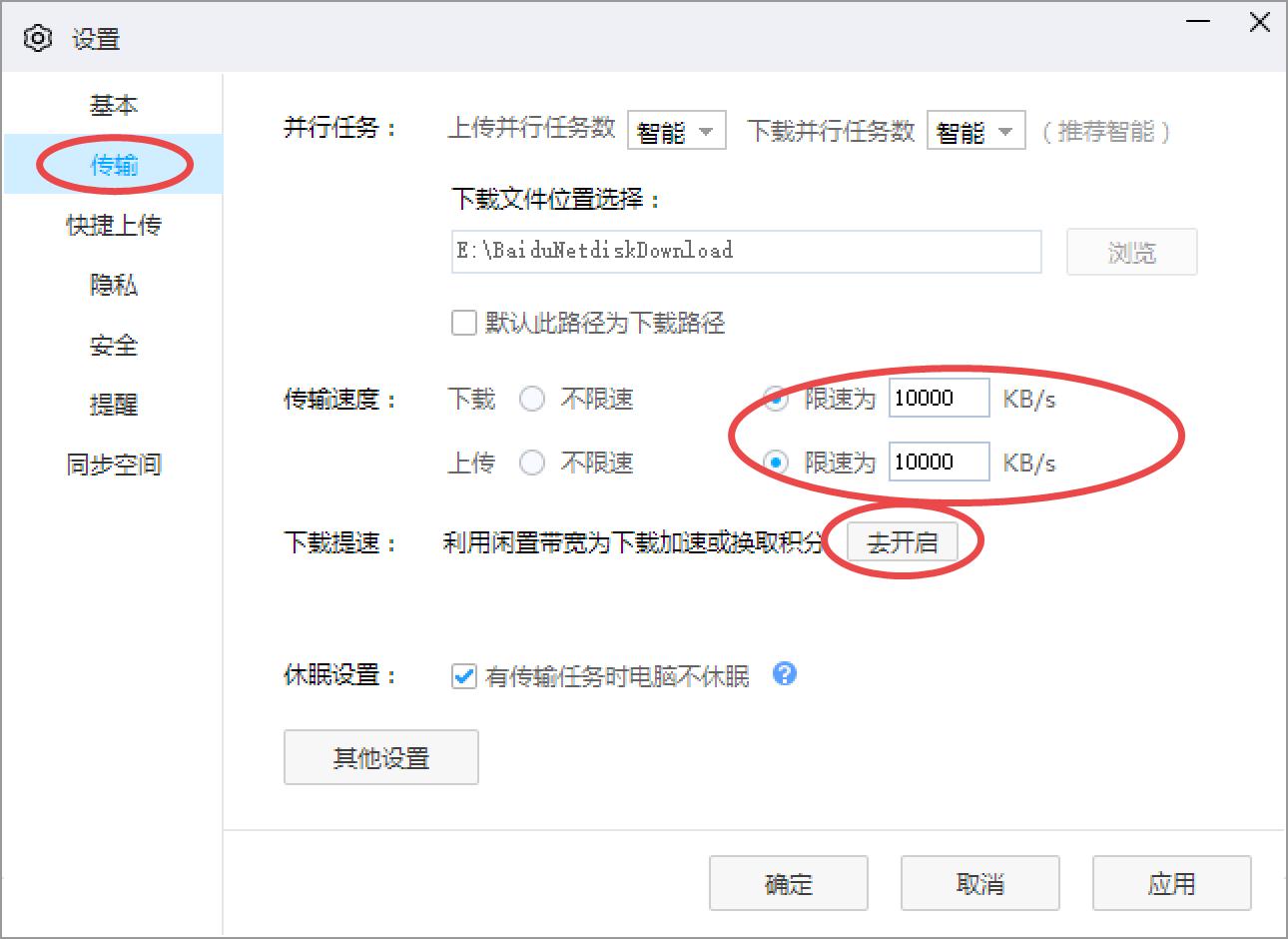Image resolution: width=1288 pixels, height=939 pixels.
Task: Open the download parallel tasks 智能 dropdown
Action: point(975,130)
